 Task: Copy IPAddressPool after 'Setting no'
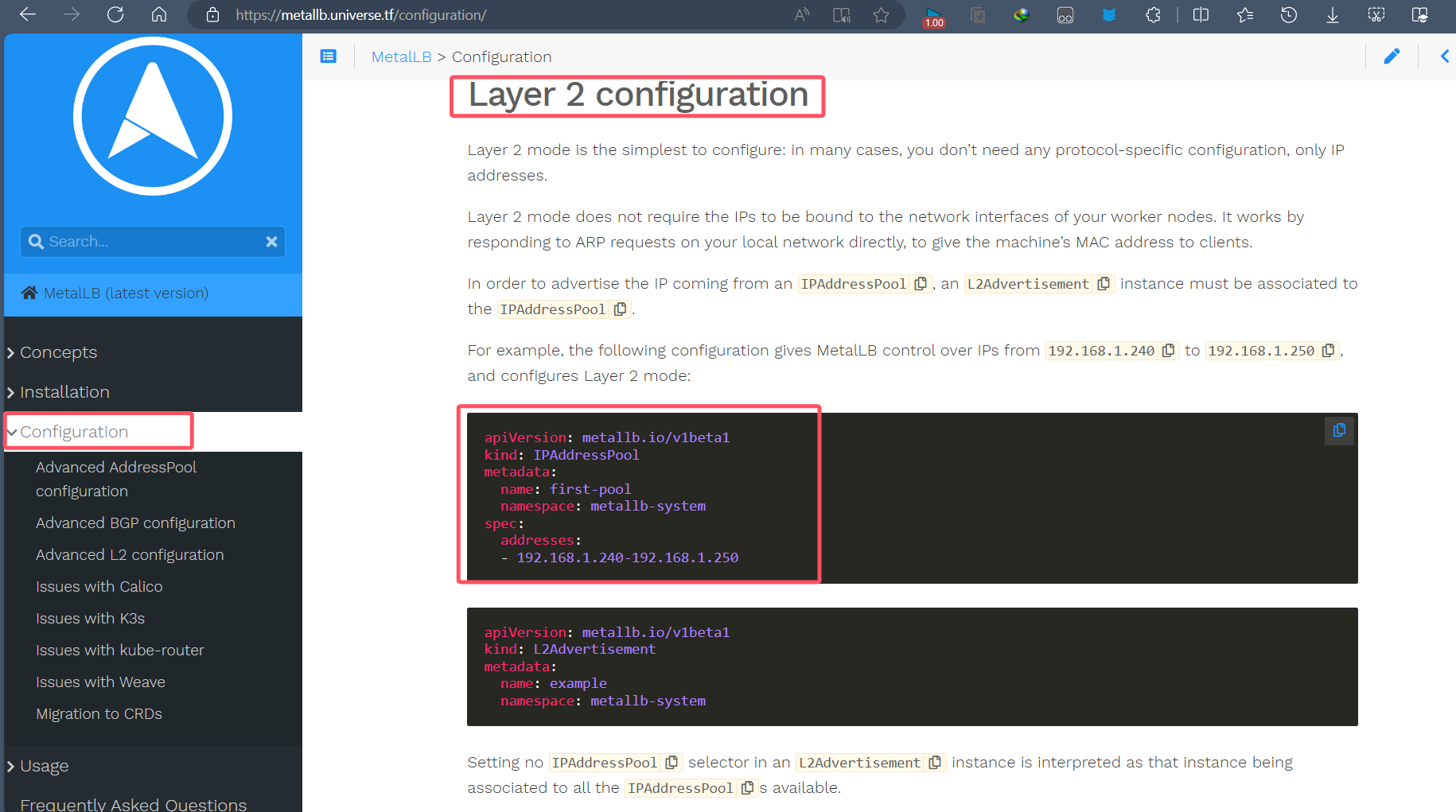(x=672, y=763)
